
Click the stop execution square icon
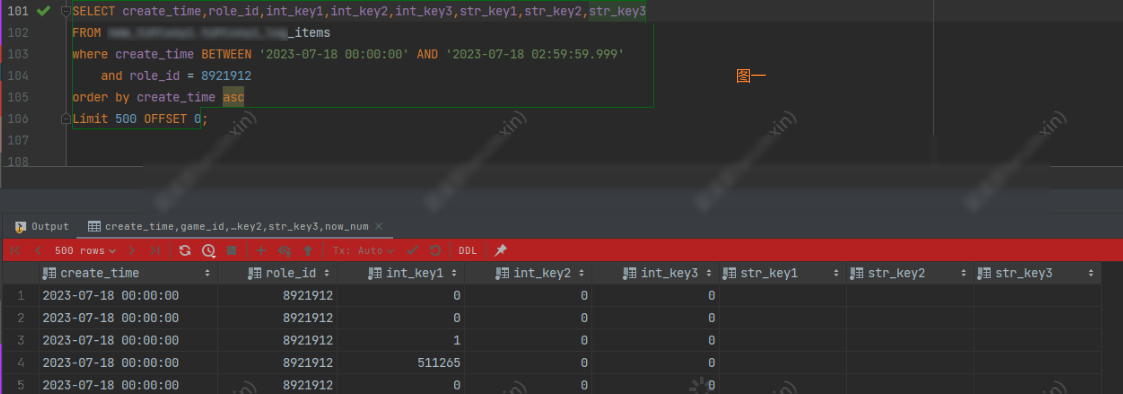click(x=231, y=251)
